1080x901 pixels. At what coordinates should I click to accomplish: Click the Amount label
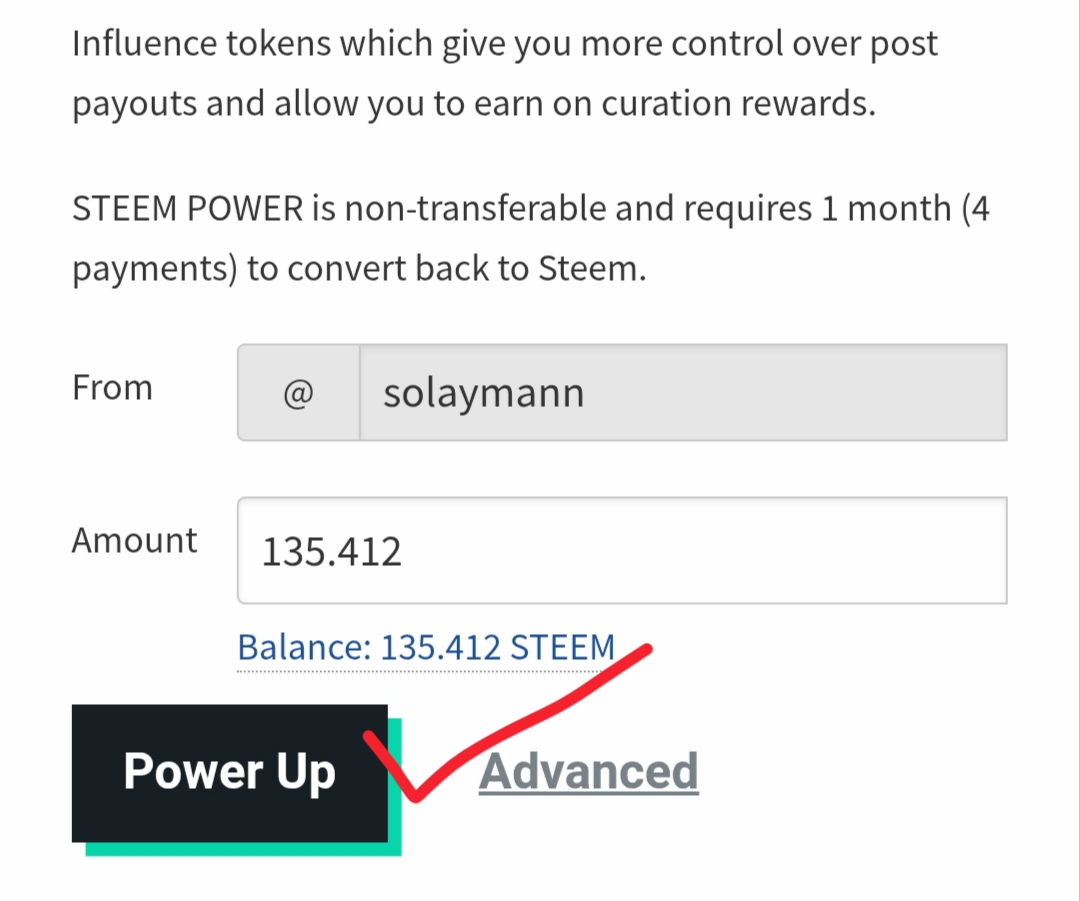(x=134, y=540)
